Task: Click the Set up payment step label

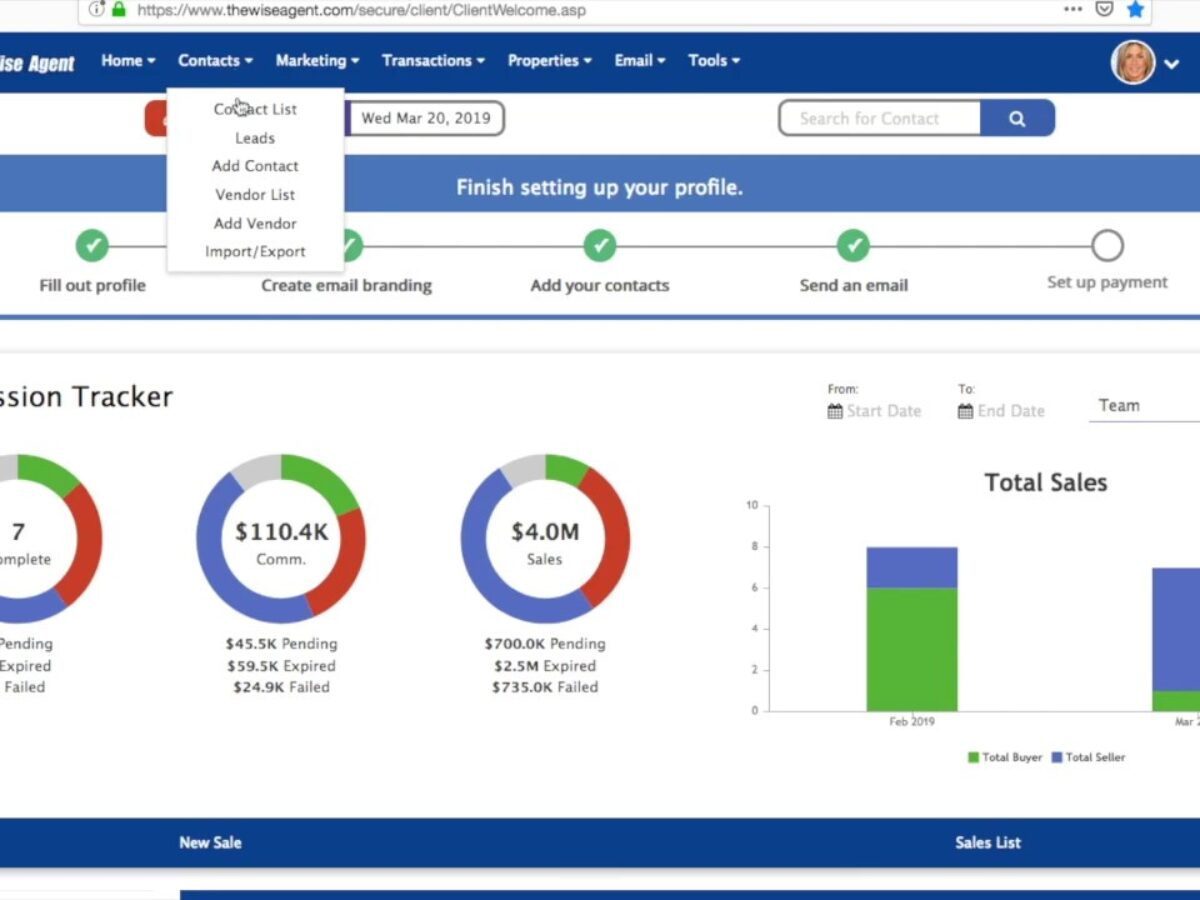Action: (1107, 283)
